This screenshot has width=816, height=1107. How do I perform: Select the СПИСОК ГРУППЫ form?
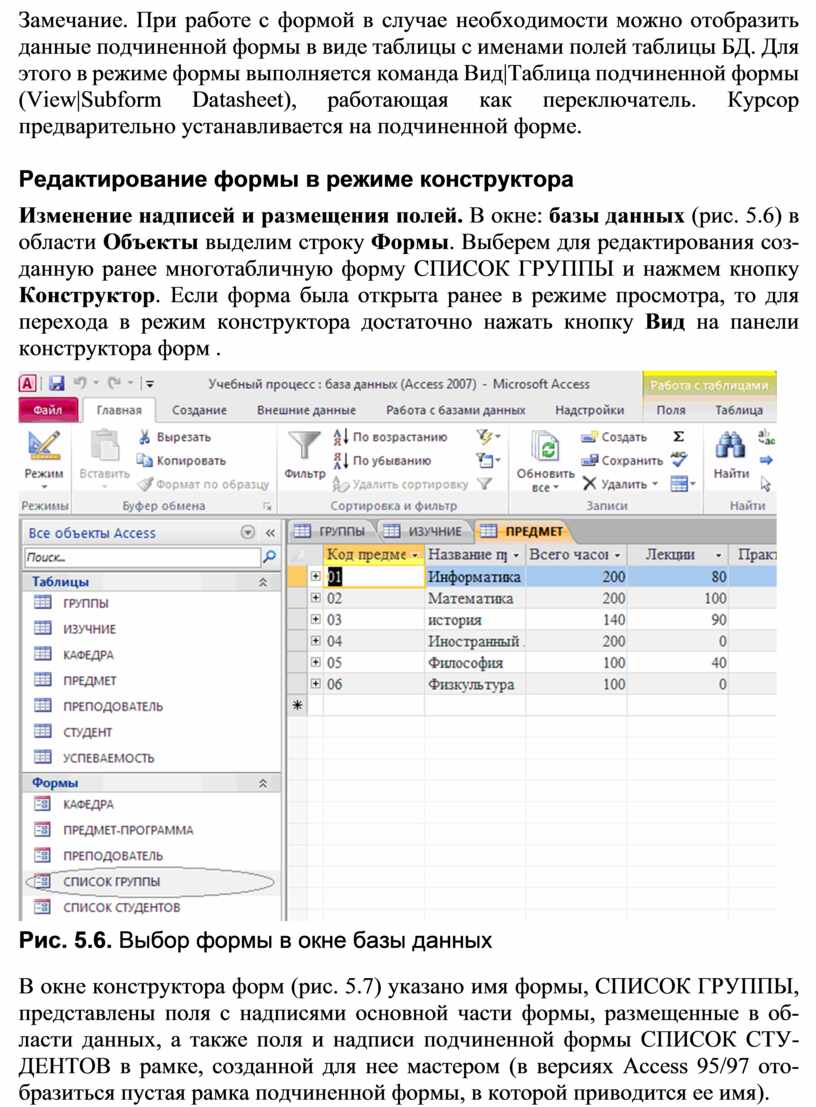tap(111, 882)
